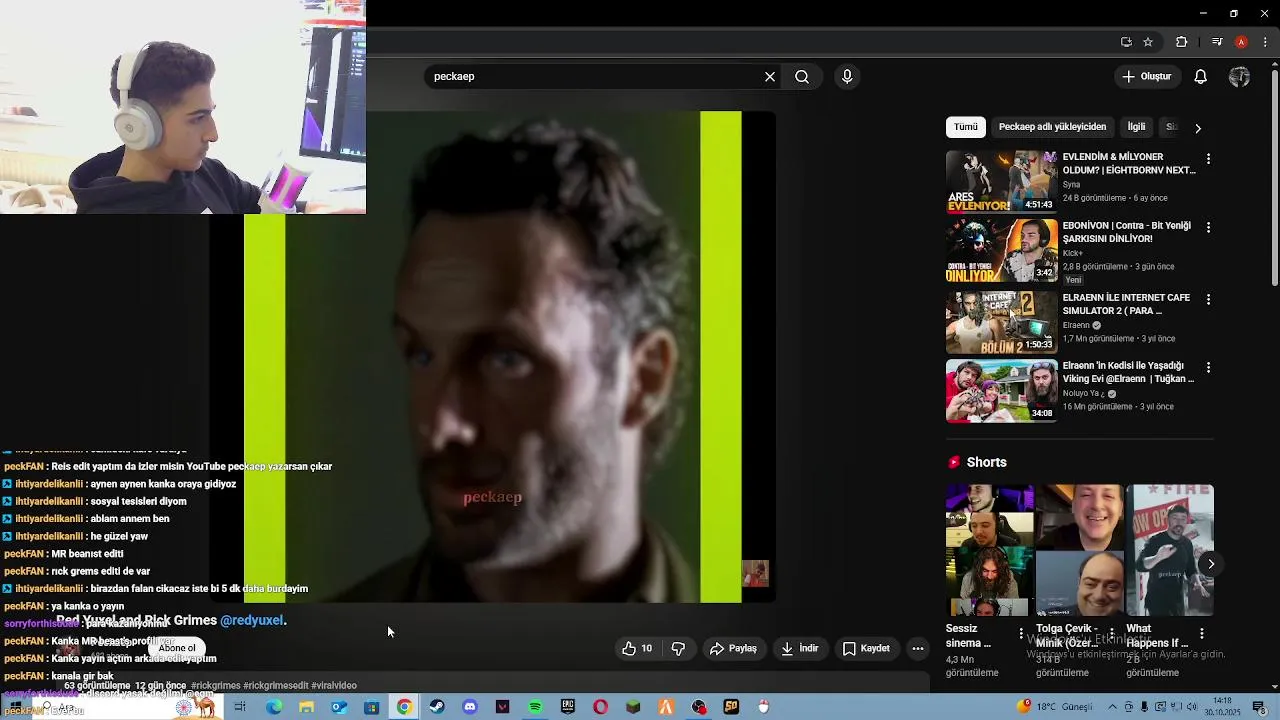Open the #viralvideo hashtag
Image resolution: width=1280 pixels, height=720 pixels.
[334, 686]
